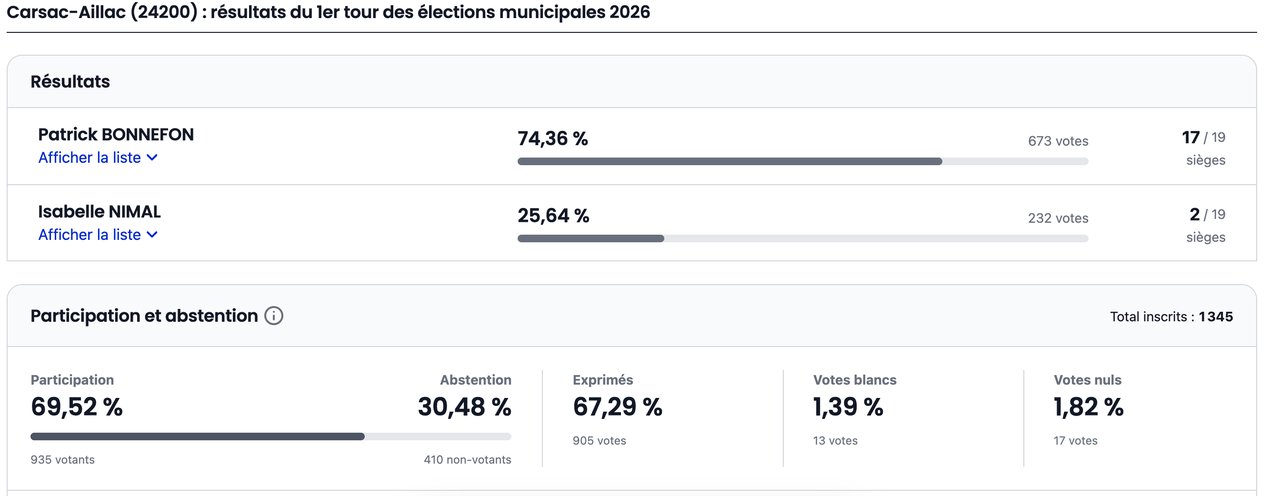
Task: Click the '673 votes' count
Action: [1058, 141]
